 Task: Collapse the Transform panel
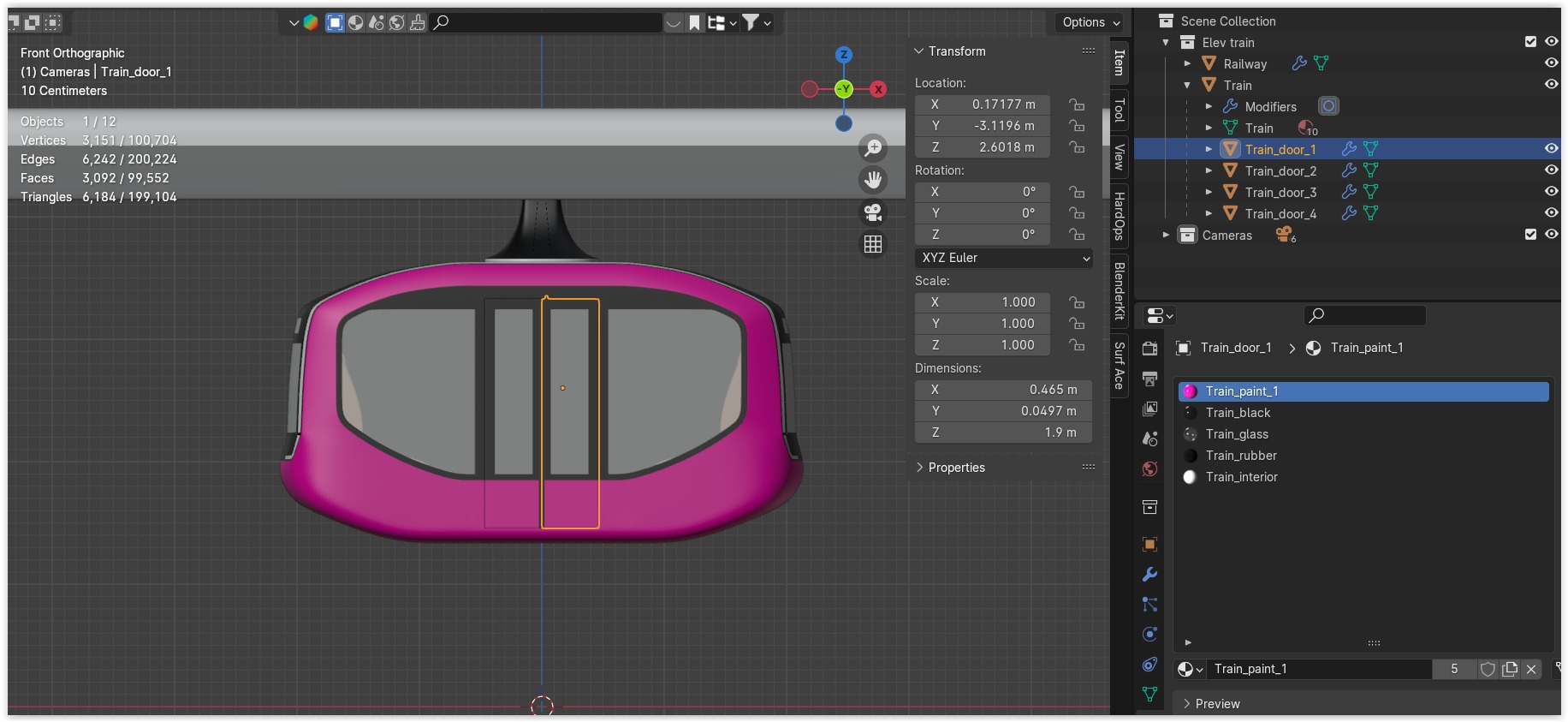919,51
